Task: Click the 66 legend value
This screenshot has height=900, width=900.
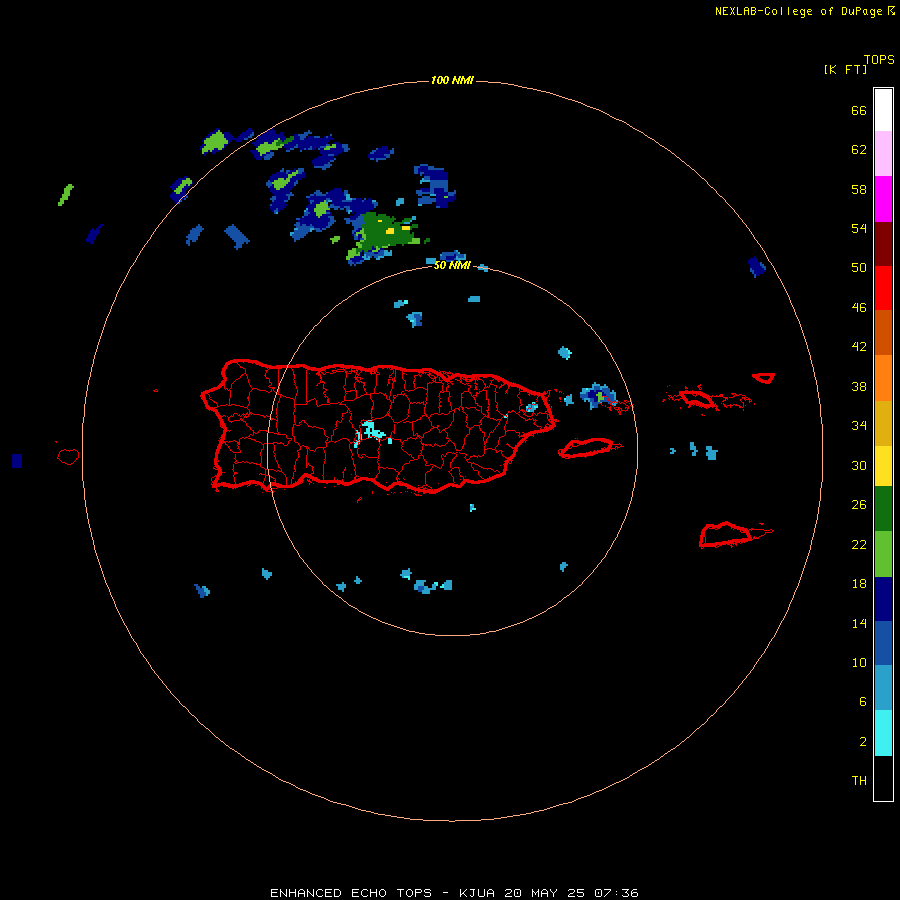Action: (859, 110)
